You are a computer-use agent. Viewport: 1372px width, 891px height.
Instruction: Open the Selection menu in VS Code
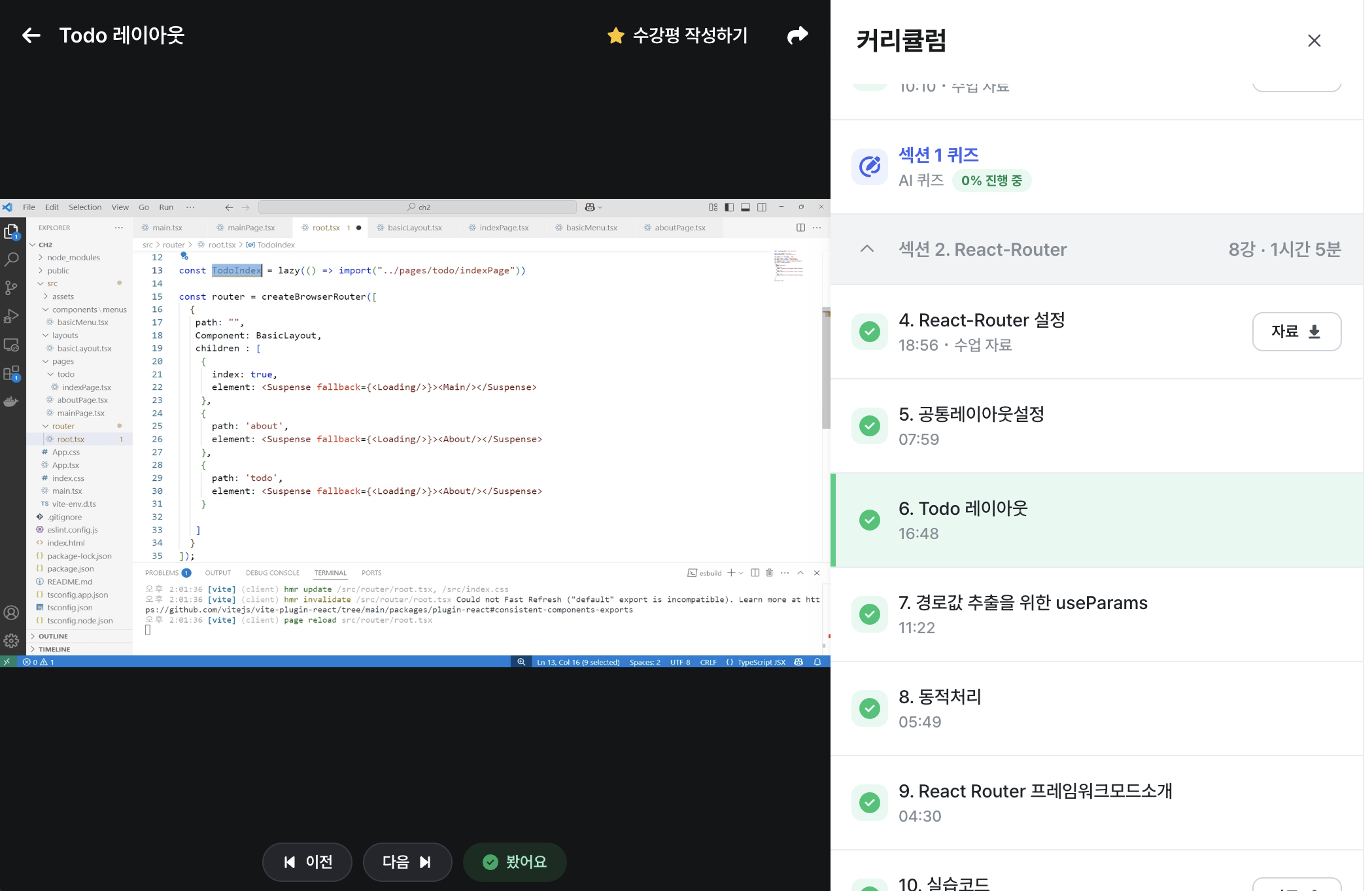[x=85, y=207]
